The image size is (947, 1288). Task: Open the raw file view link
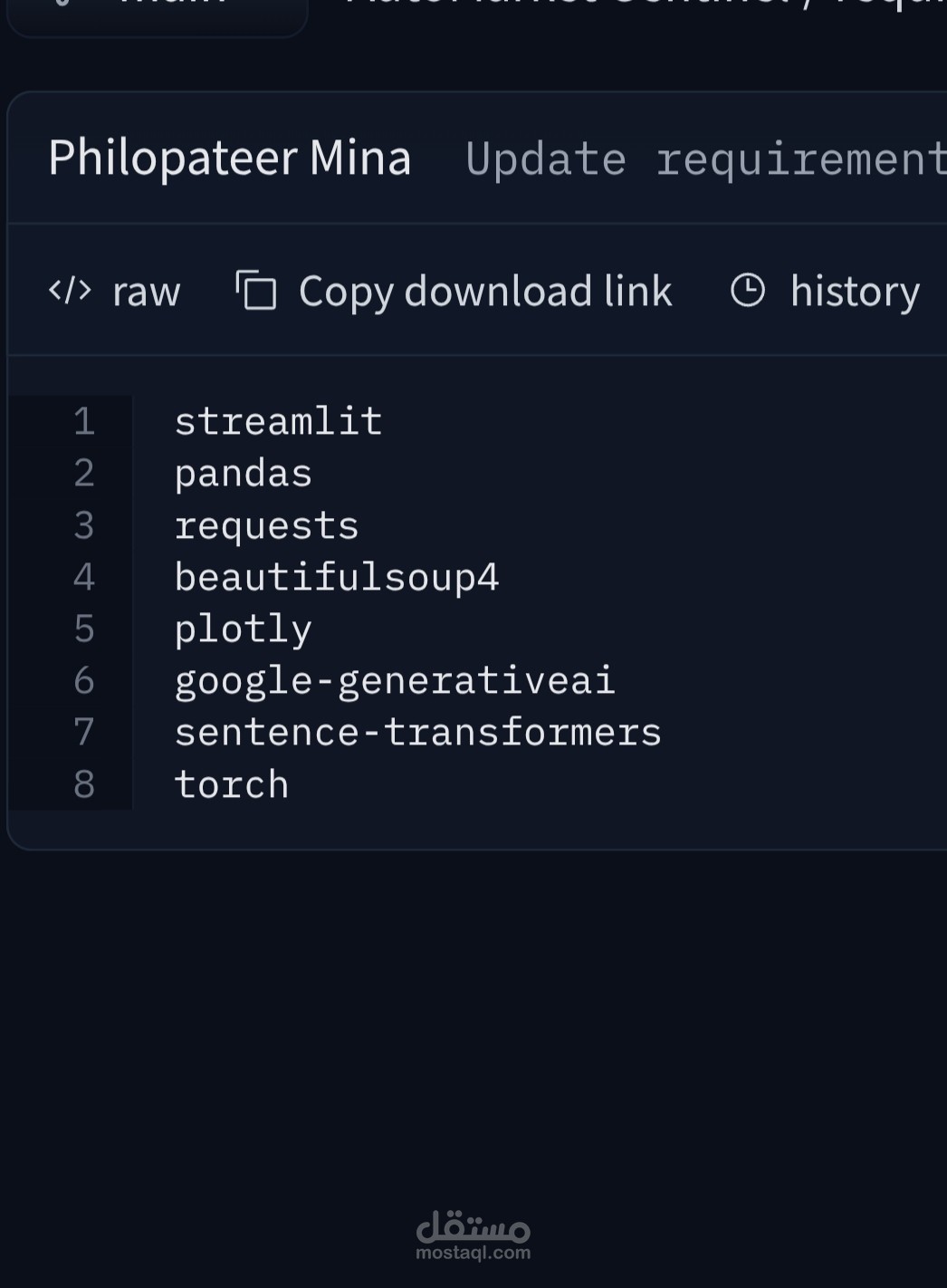[x=145, y=292]
